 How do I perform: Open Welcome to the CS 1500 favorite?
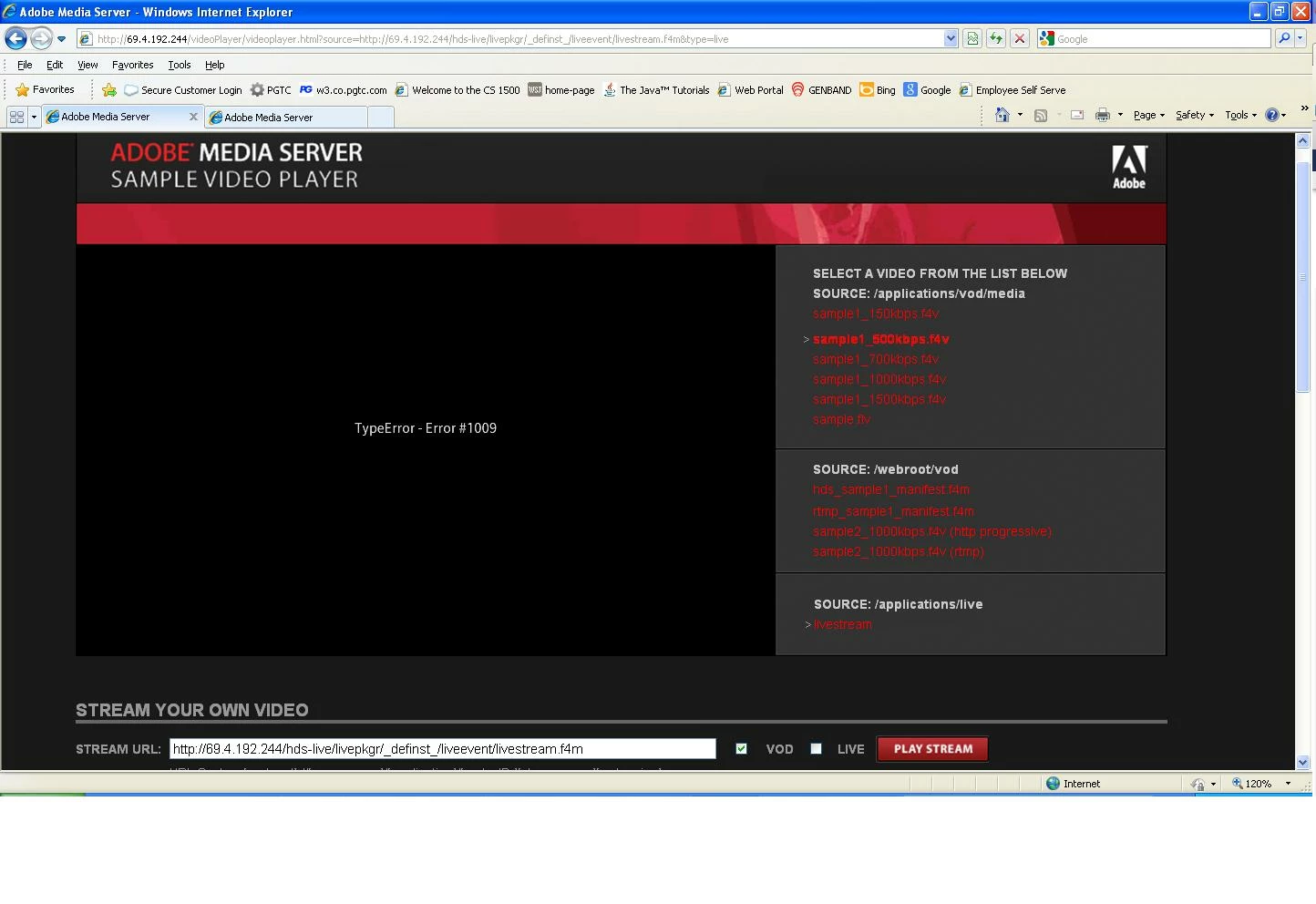click(458, 90)
